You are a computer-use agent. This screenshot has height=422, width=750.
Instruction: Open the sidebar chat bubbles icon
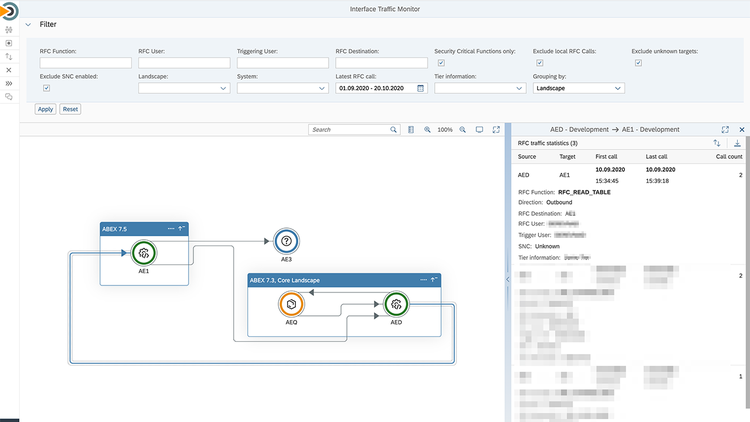(9, 97)
